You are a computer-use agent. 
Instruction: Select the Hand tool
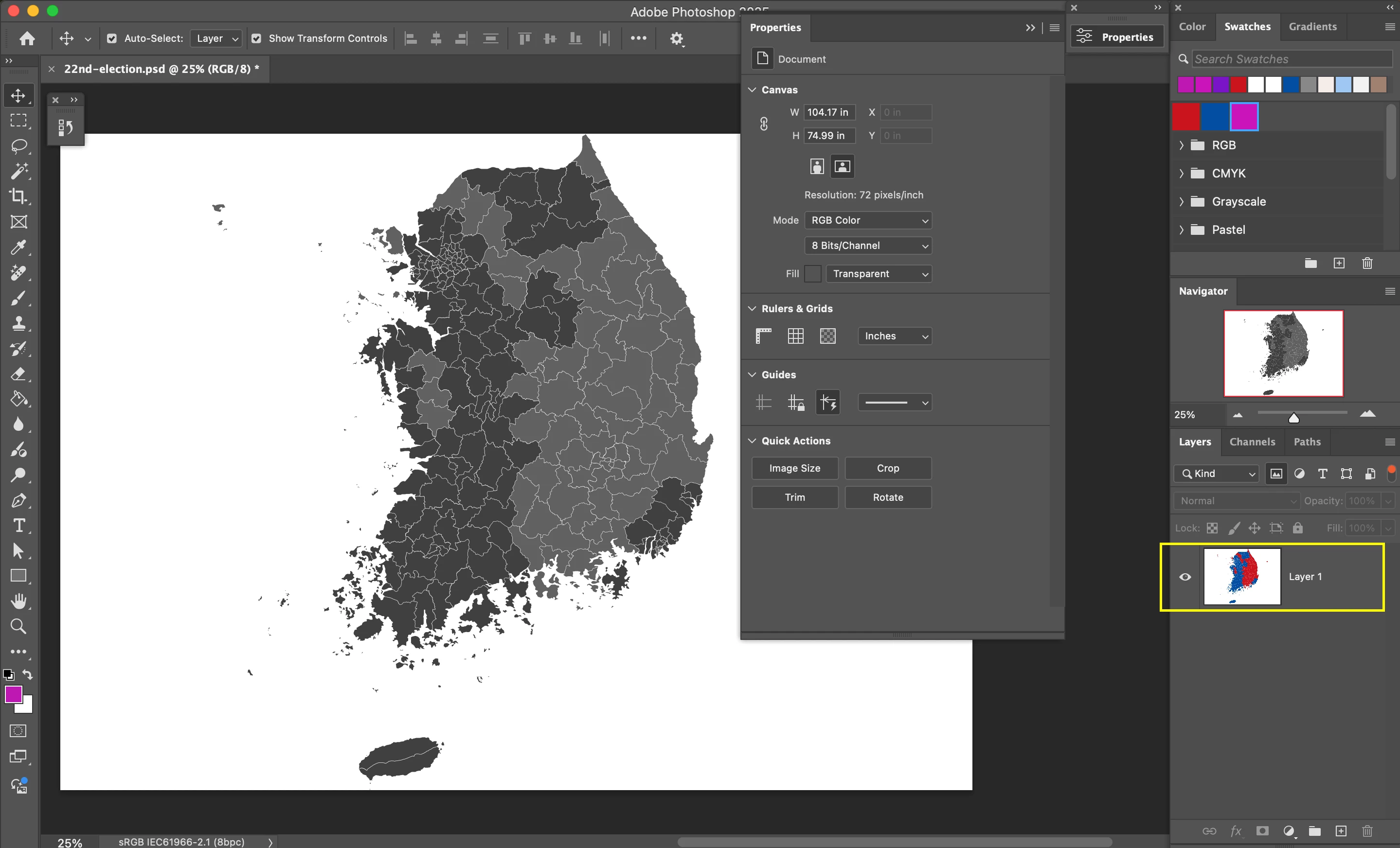pyautogui.click(x=19, y=601)
